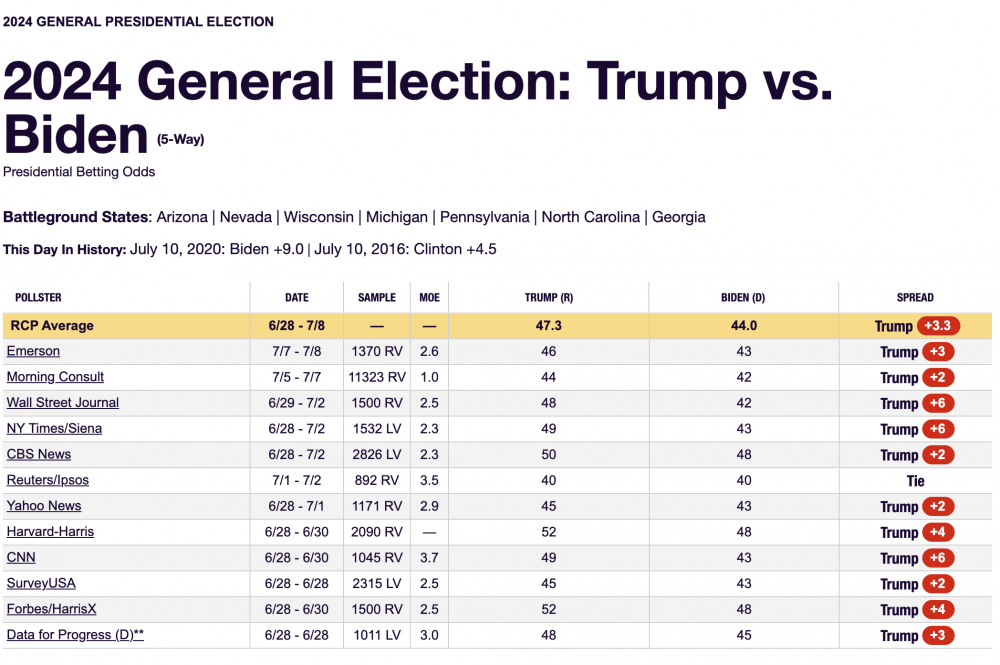Select the CBS News poll link
This screenshot has width=1000, height=665.
(39, 454)
